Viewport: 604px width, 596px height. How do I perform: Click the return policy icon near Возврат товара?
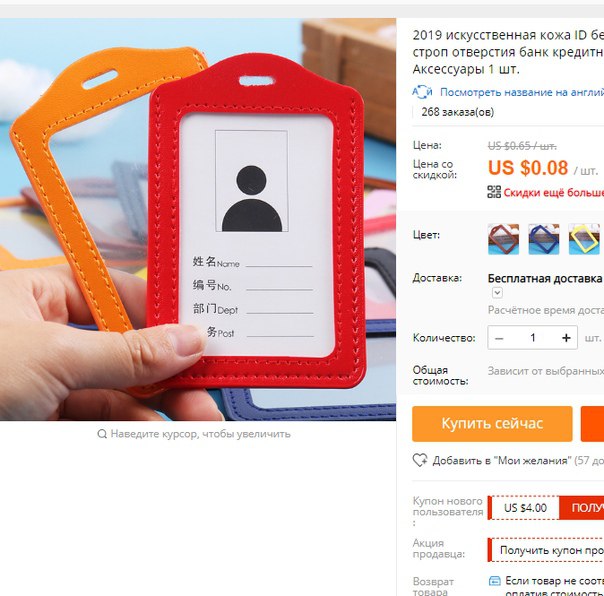[495, 581]
